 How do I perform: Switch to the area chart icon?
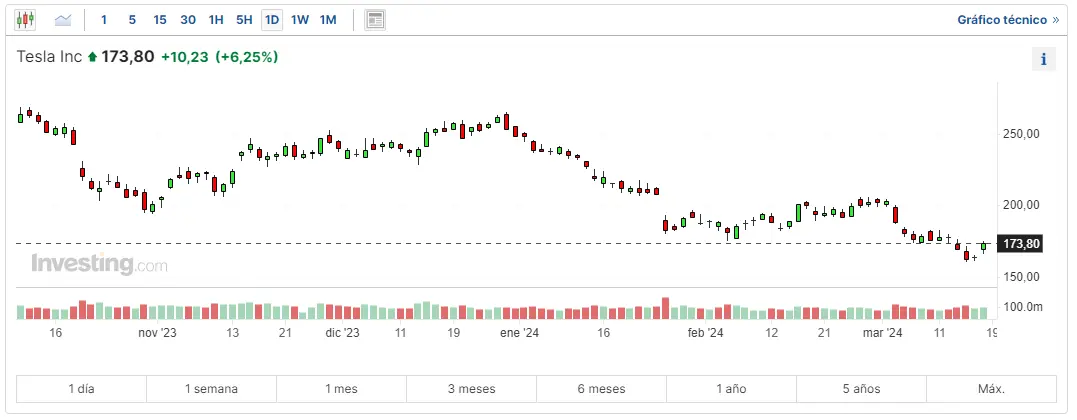63,19
